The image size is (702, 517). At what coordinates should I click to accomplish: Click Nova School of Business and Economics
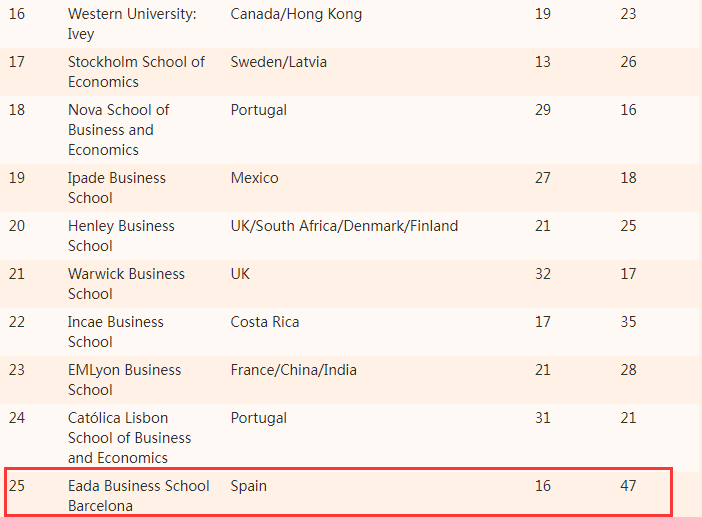tap(119, 129)
